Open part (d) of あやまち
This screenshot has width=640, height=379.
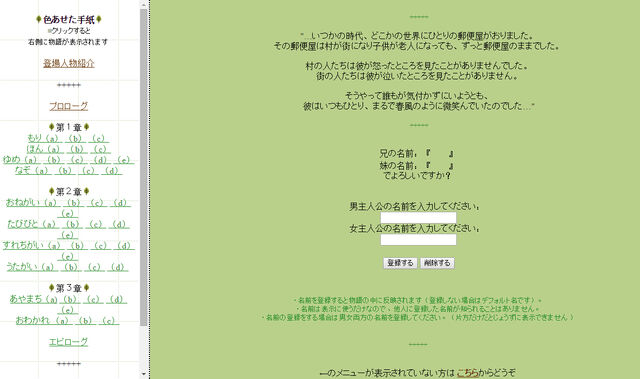pos(117,299)
